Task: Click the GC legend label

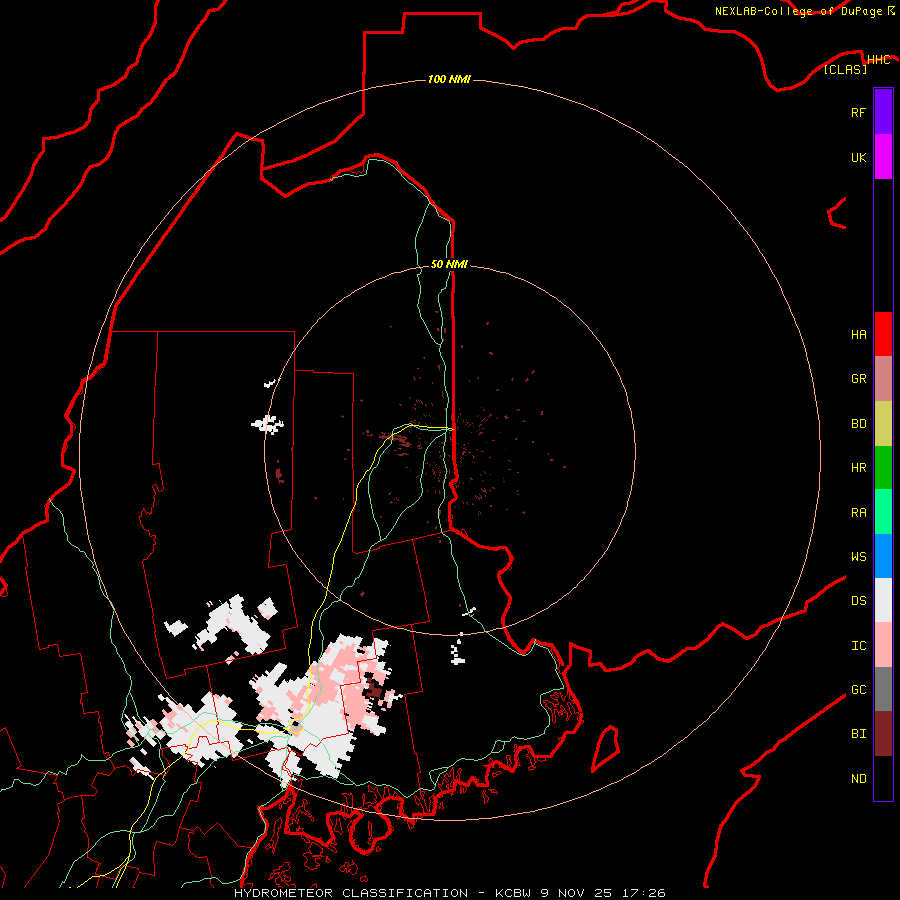Action: click(858, 689)
